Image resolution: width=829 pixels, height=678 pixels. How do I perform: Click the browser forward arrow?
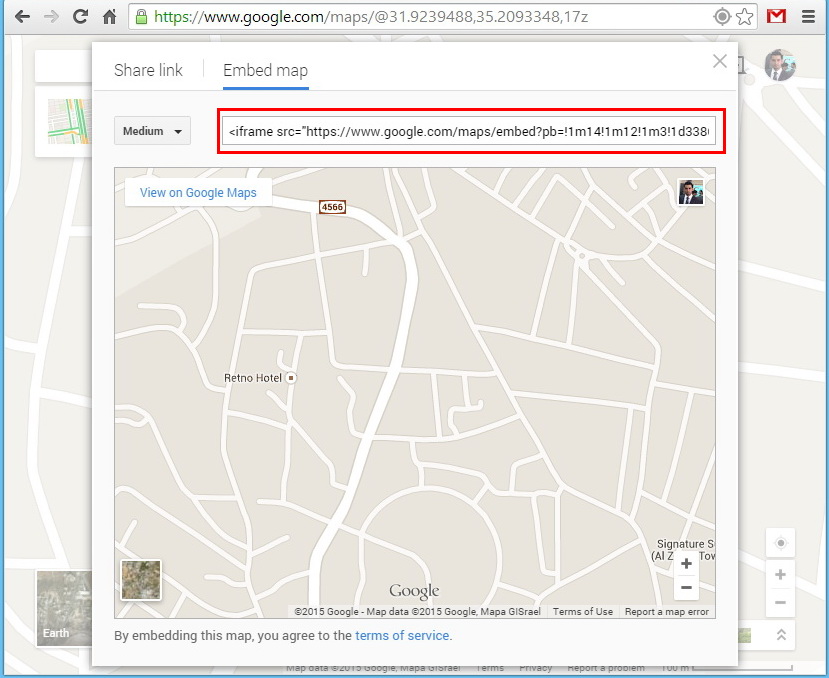click(x=51, y=17)
